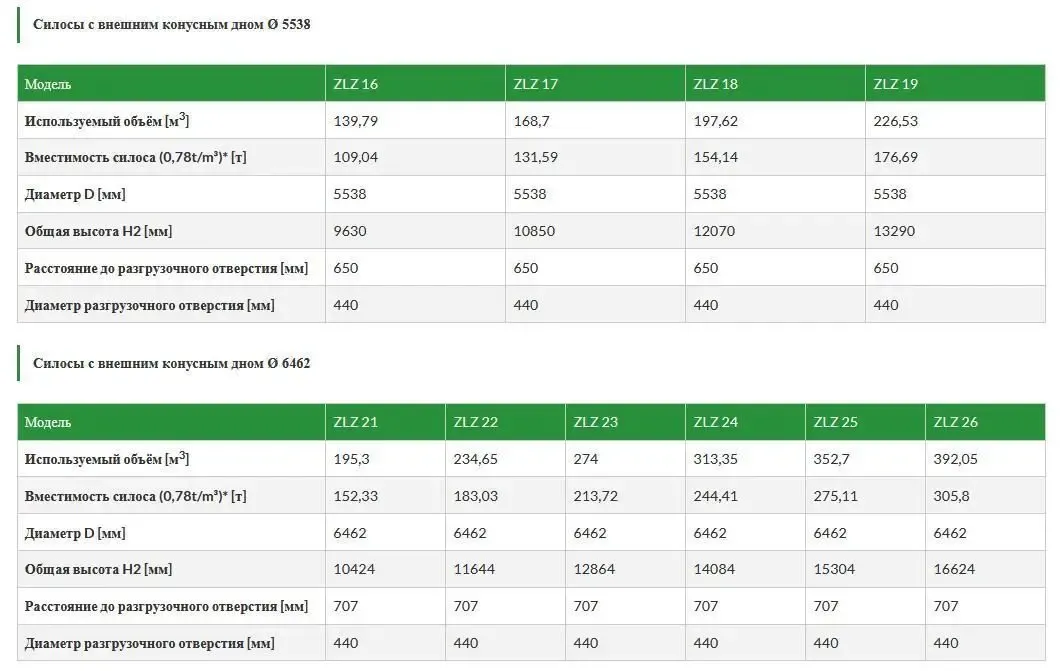This screenshot has width=1061, height=671.
Task: Select the 275,11 capacity cell
Action: (836, 496)
